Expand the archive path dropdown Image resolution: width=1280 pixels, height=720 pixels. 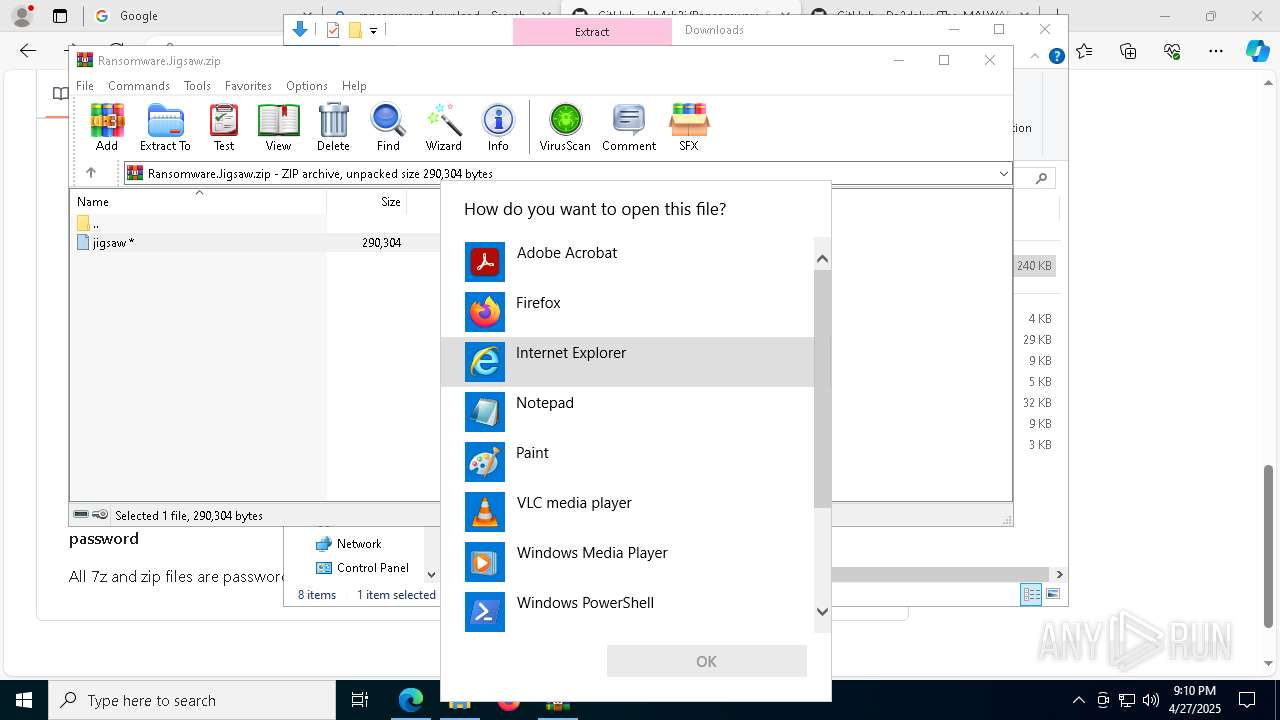coord(1003,174)
